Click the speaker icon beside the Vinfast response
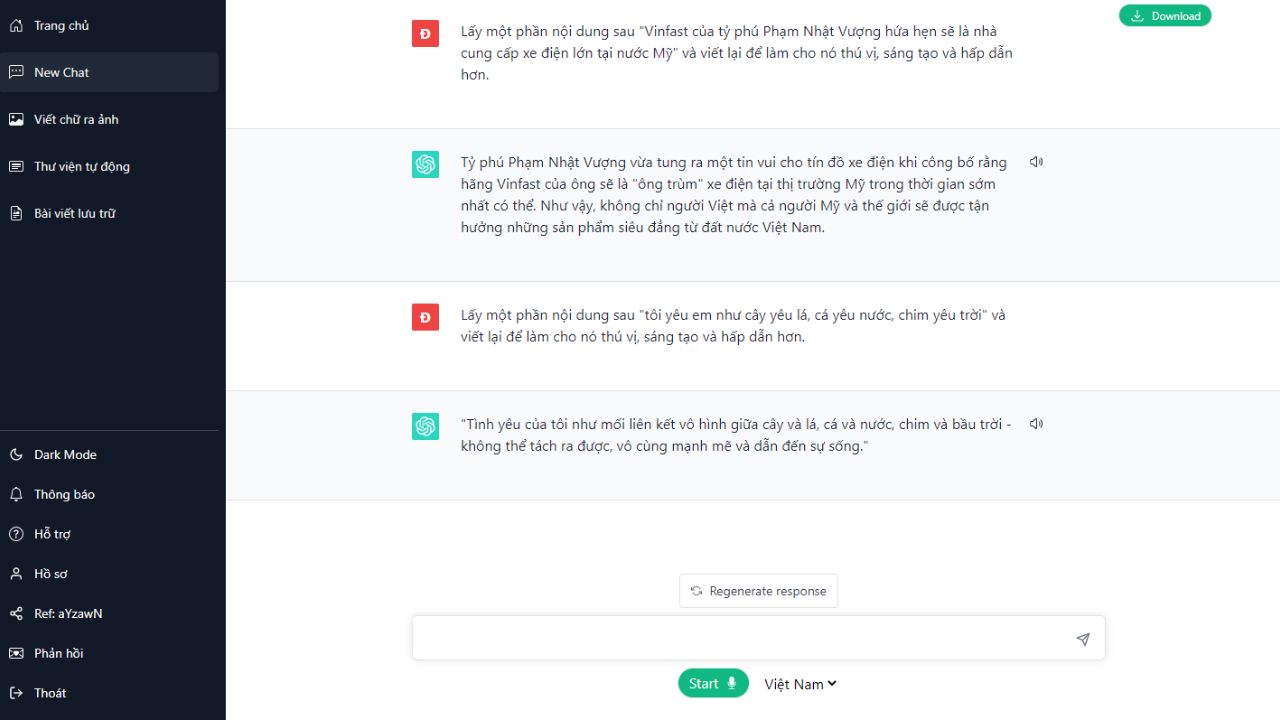The image size is (1280, 720). point(1036,162)
